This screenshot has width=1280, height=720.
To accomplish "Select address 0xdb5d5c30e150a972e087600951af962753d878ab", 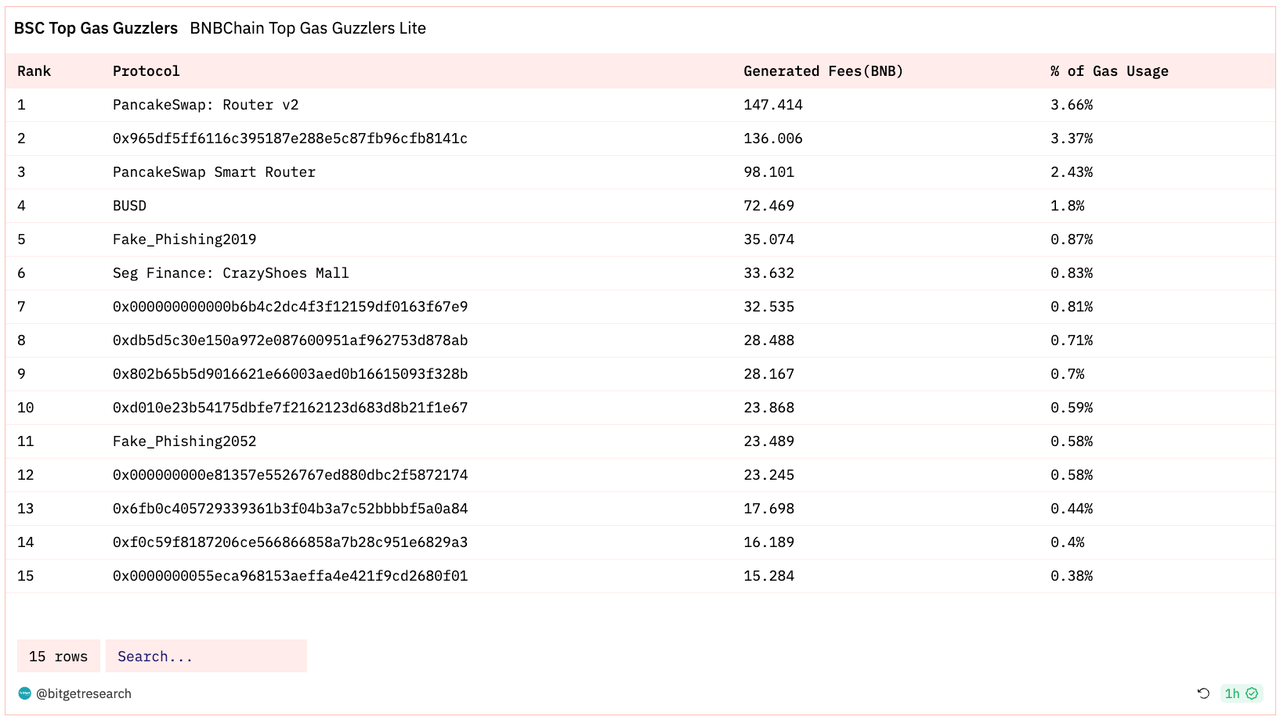I will pos(290,340).
